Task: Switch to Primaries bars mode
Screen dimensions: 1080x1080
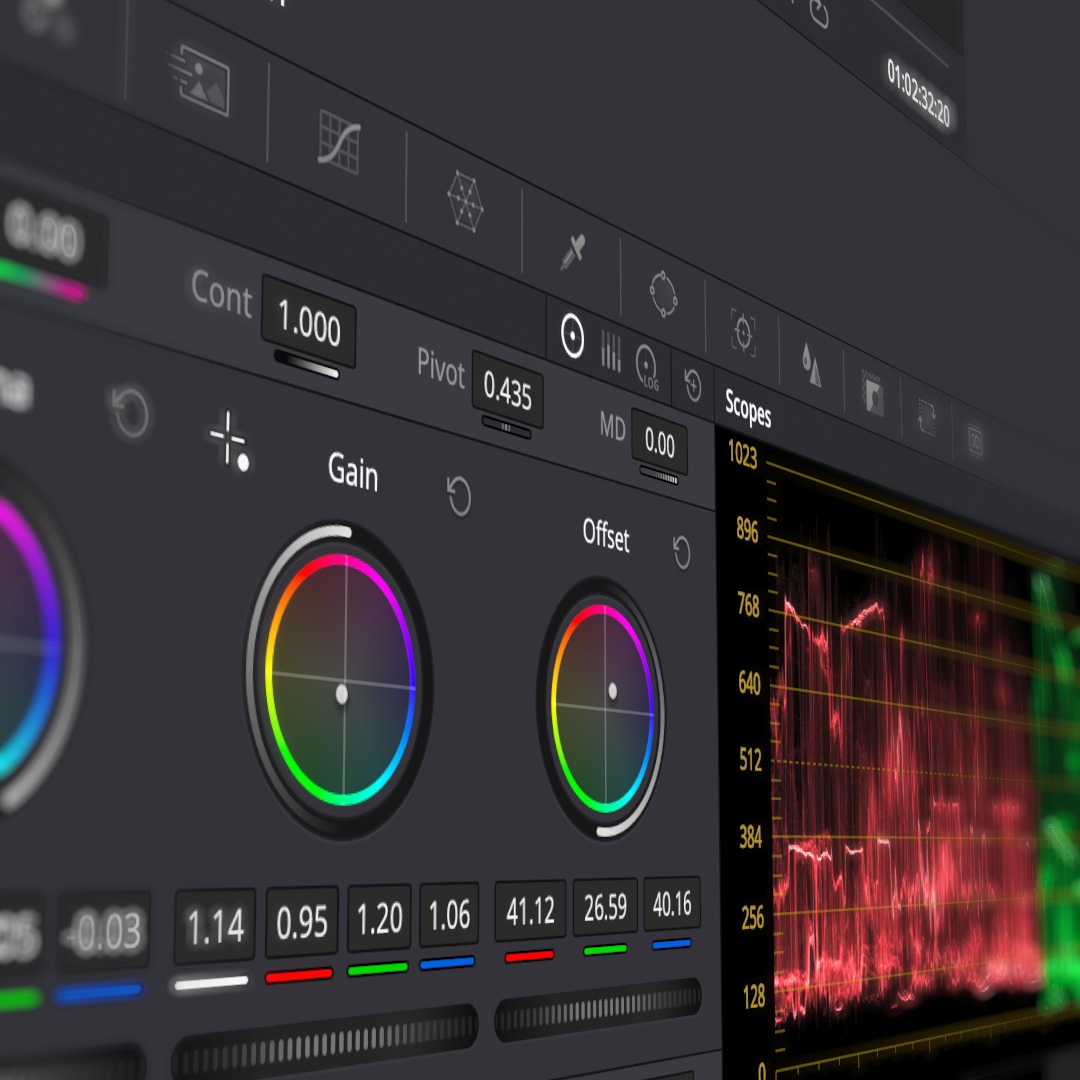Action: 611,351
